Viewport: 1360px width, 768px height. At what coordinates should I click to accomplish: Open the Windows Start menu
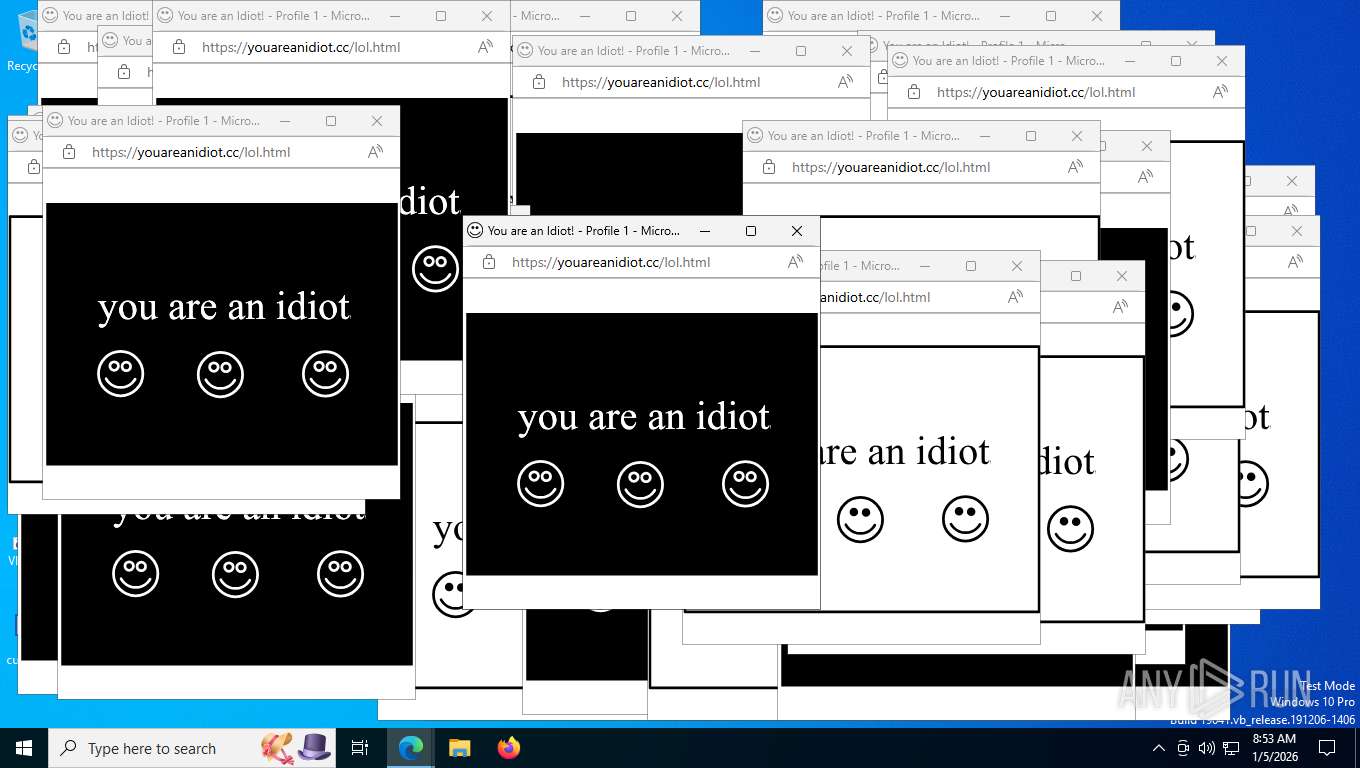click(x=23, y=748)
